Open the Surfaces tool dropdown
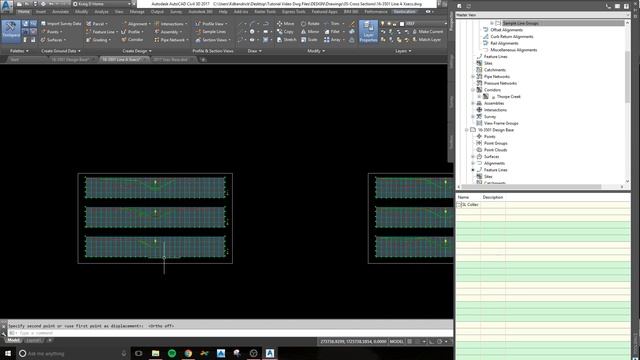Viewport: 640px width, 360px height. pyautogui.click(x=53, y=40)
